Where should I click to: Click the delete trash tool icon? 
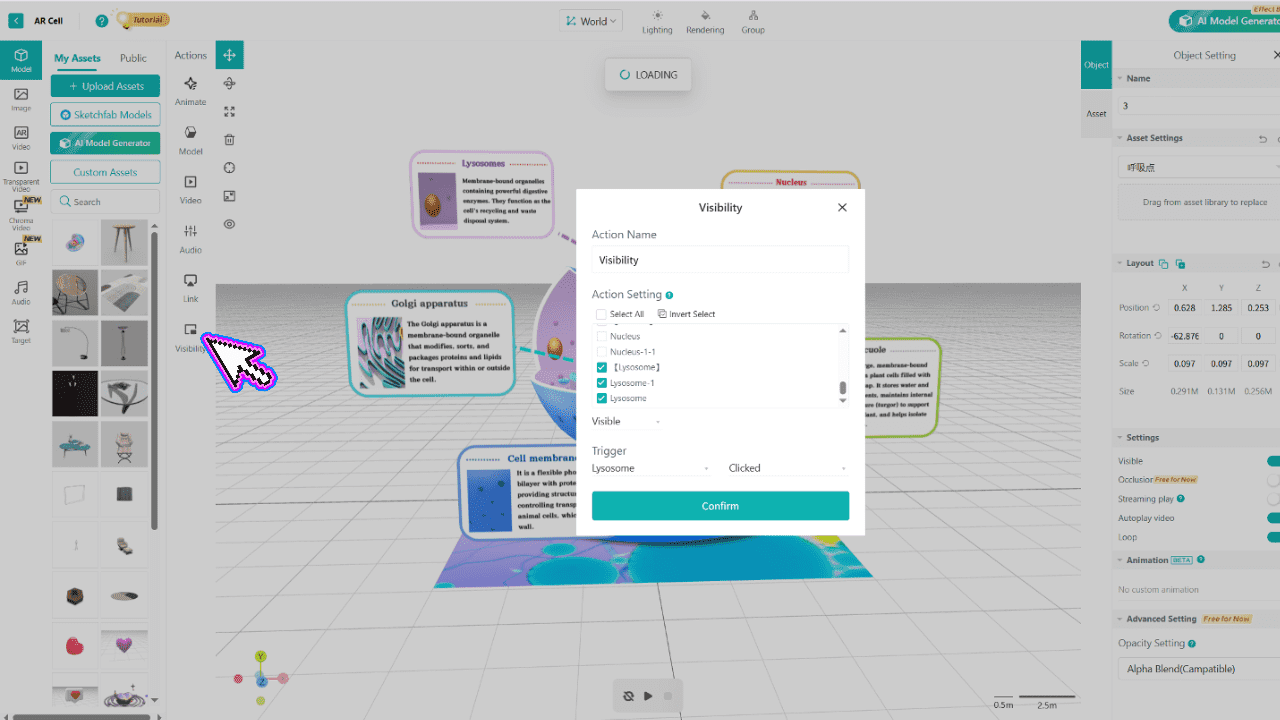click(229, 140)
